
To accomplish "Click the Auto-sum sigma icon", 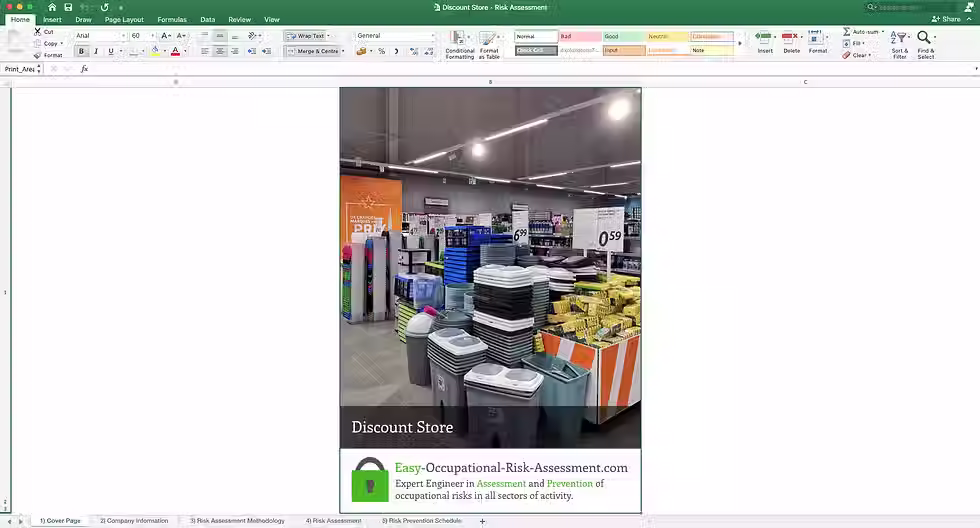I will (847, 31).
